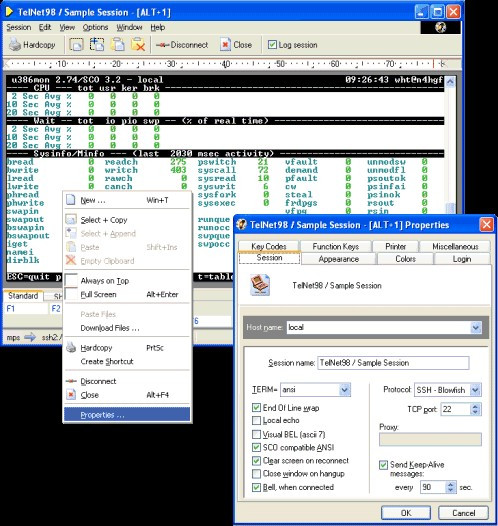
Task: Toggle Local echo checkbox
Action: 256,420
